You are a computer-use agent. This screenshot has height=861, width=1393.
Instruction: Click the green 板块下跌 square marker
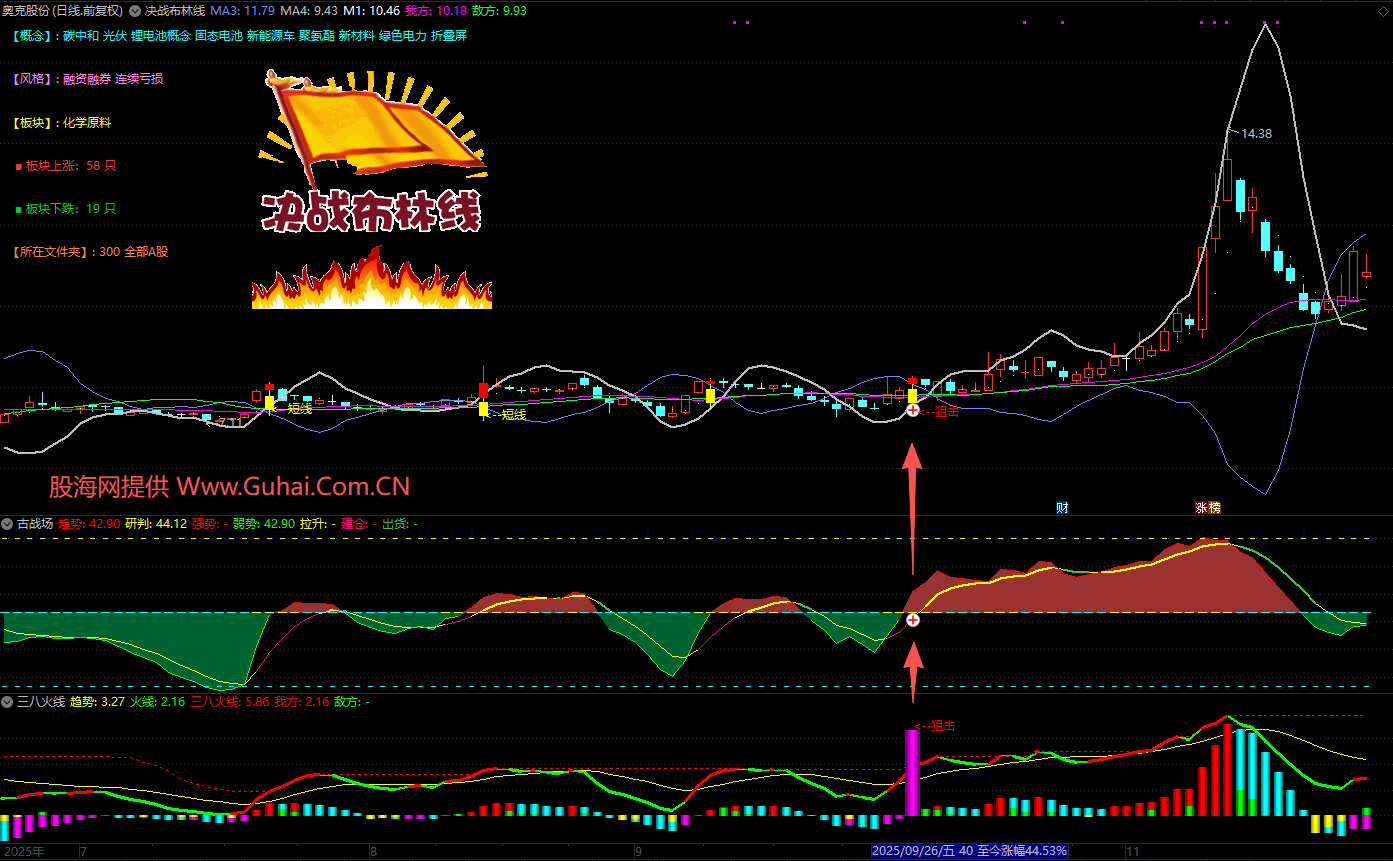tap(18, 210)
